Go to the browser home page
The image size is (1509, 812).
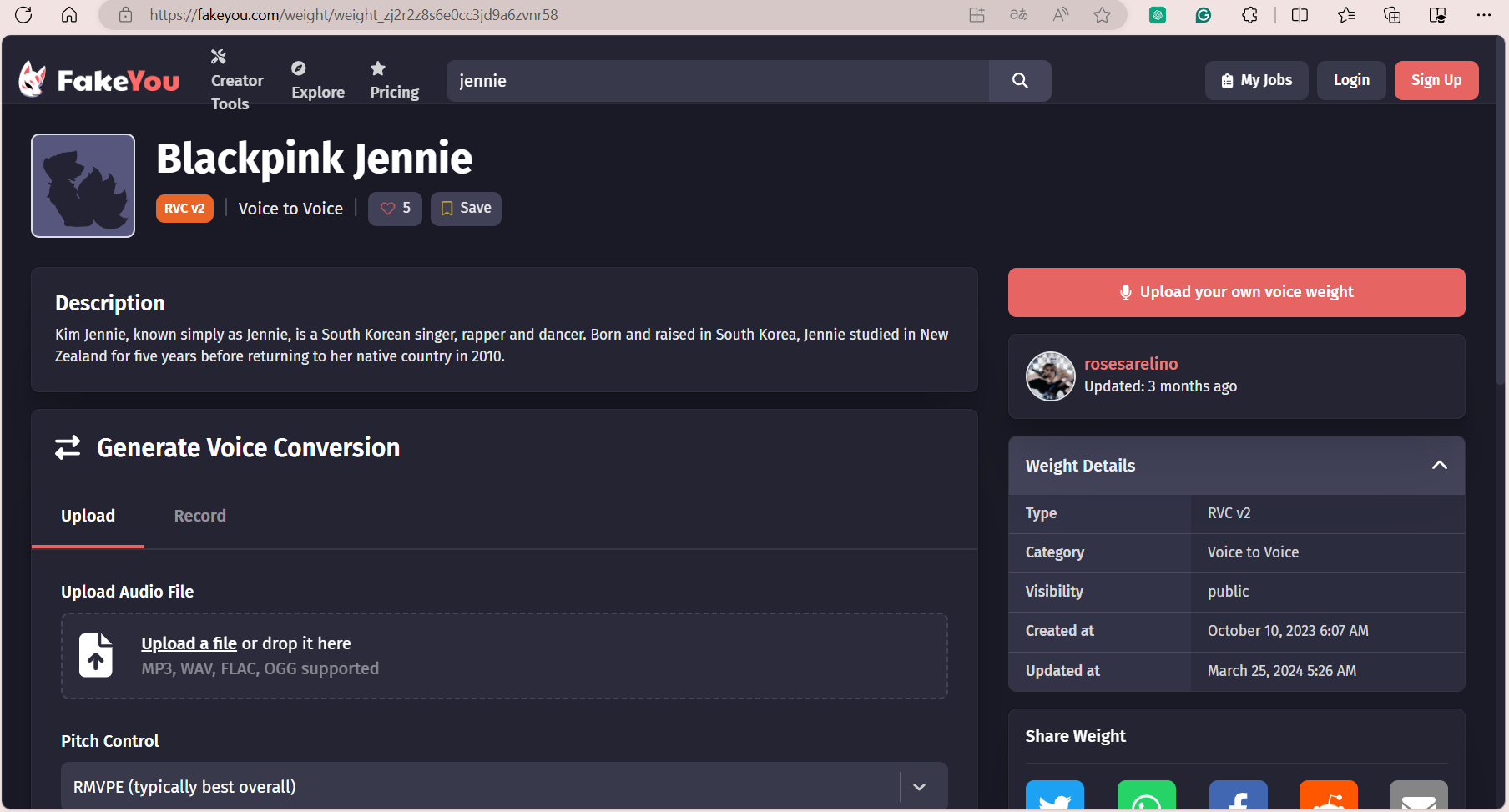coord(69,14)
